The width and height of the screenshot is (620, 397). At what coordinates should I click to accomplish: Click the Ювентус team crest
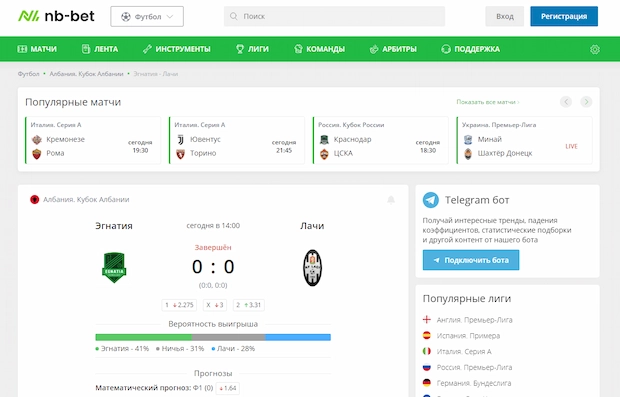[x=180, y=140]
